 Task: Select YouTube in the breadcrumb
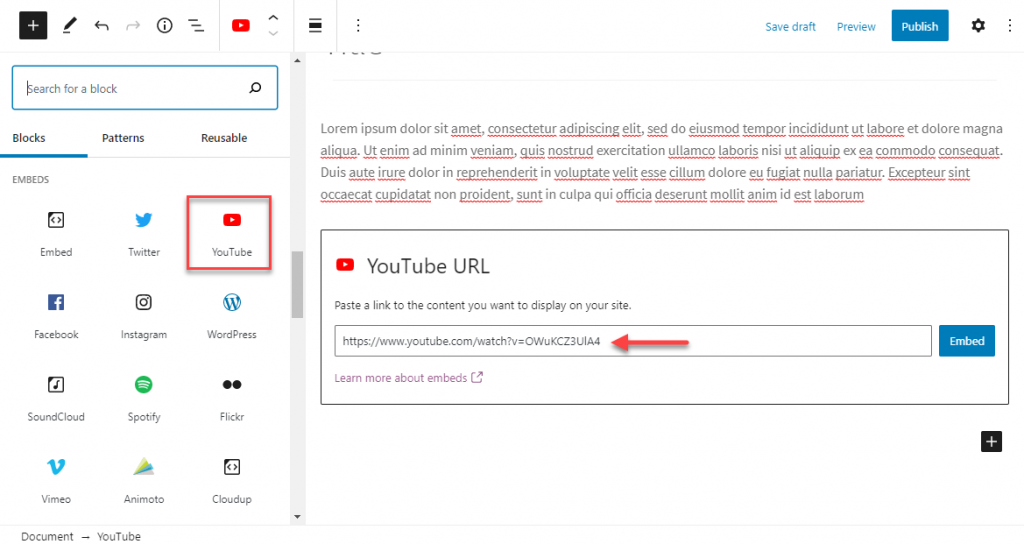pyautogui.click(x=119, y=536)
